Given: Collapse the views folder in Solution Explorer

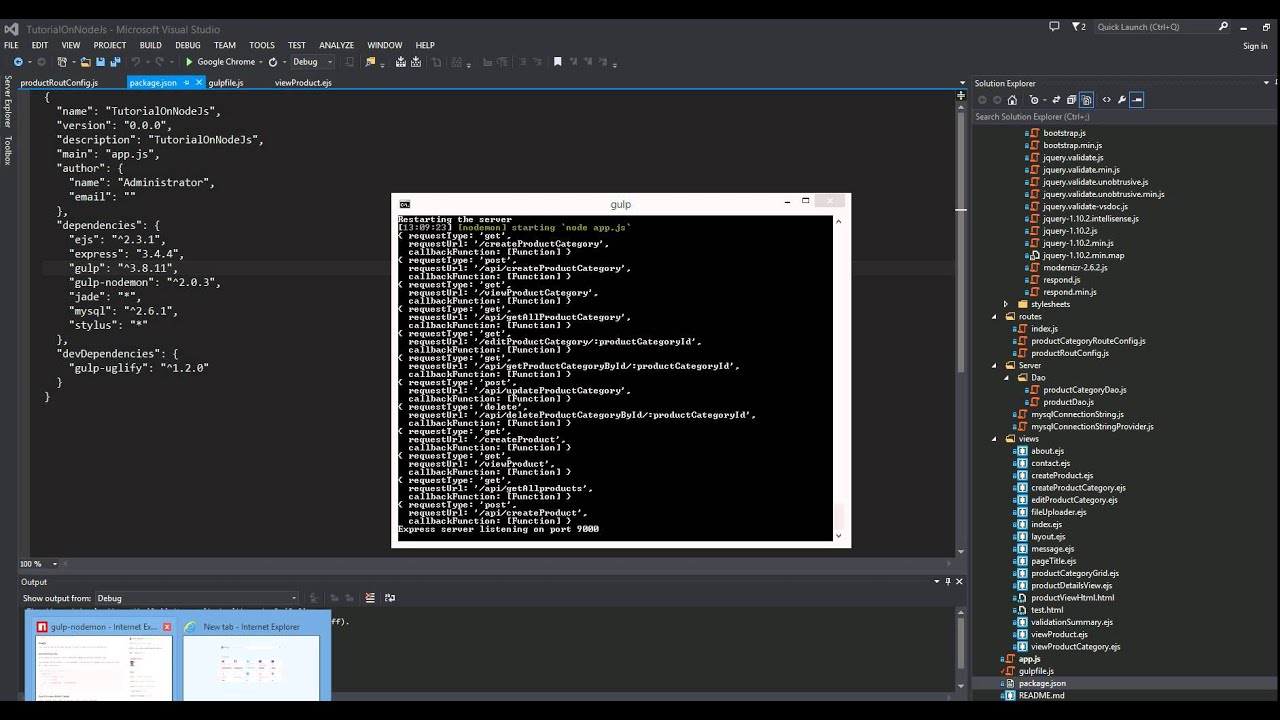Looking at the screenshot, I should [995, 438].
